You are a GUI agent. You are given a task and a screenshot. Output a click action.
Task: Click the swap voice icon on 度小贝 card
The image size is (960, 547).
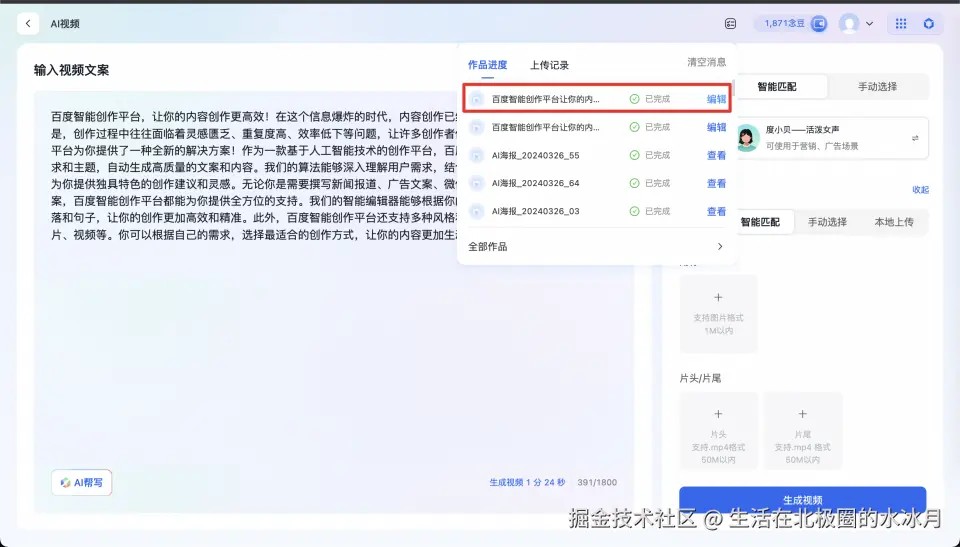(x=915, y=138)
